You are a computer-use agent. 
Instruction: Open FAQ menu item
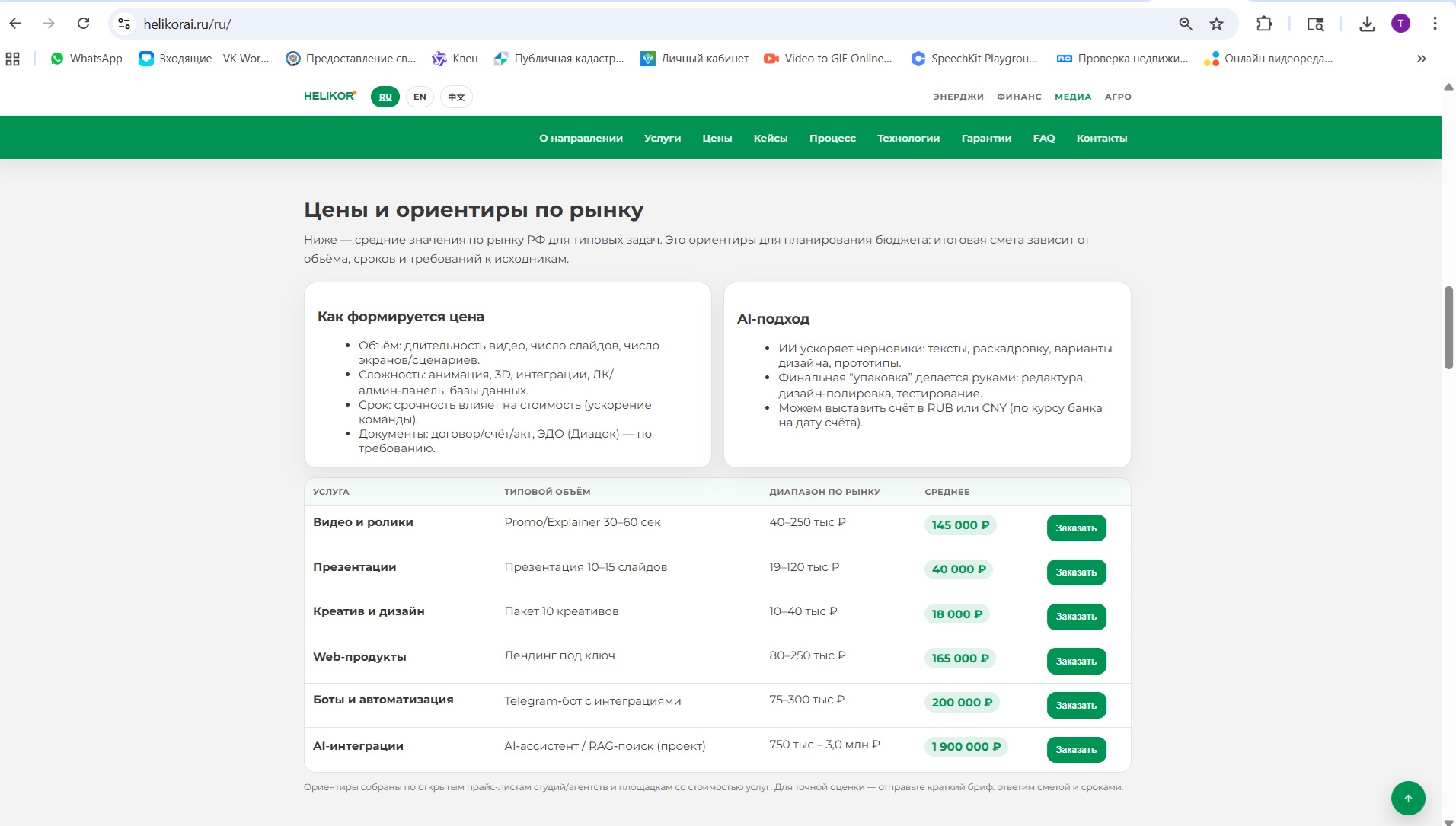pyautogui.click(x=1044, y=138)
